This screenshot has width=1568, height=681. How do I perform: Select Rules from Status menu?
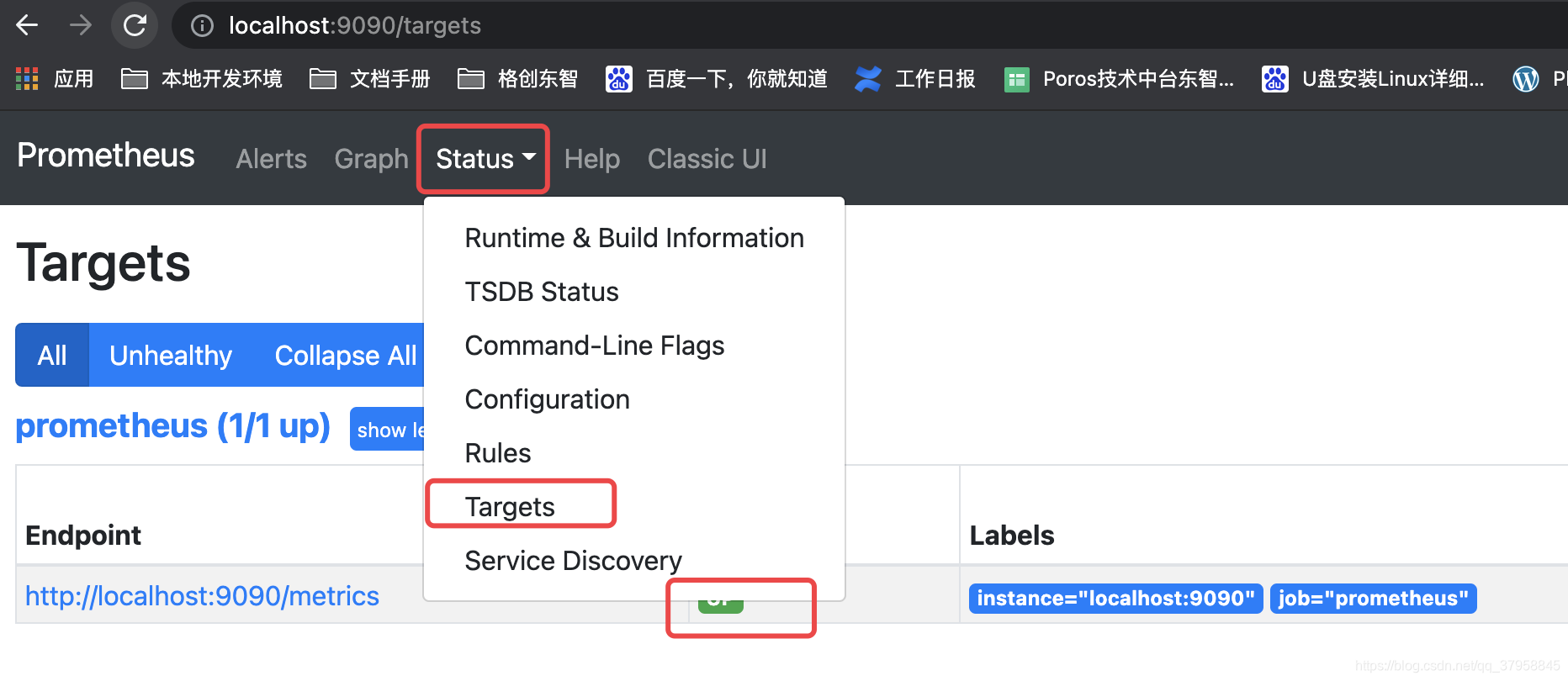(634, 453)
